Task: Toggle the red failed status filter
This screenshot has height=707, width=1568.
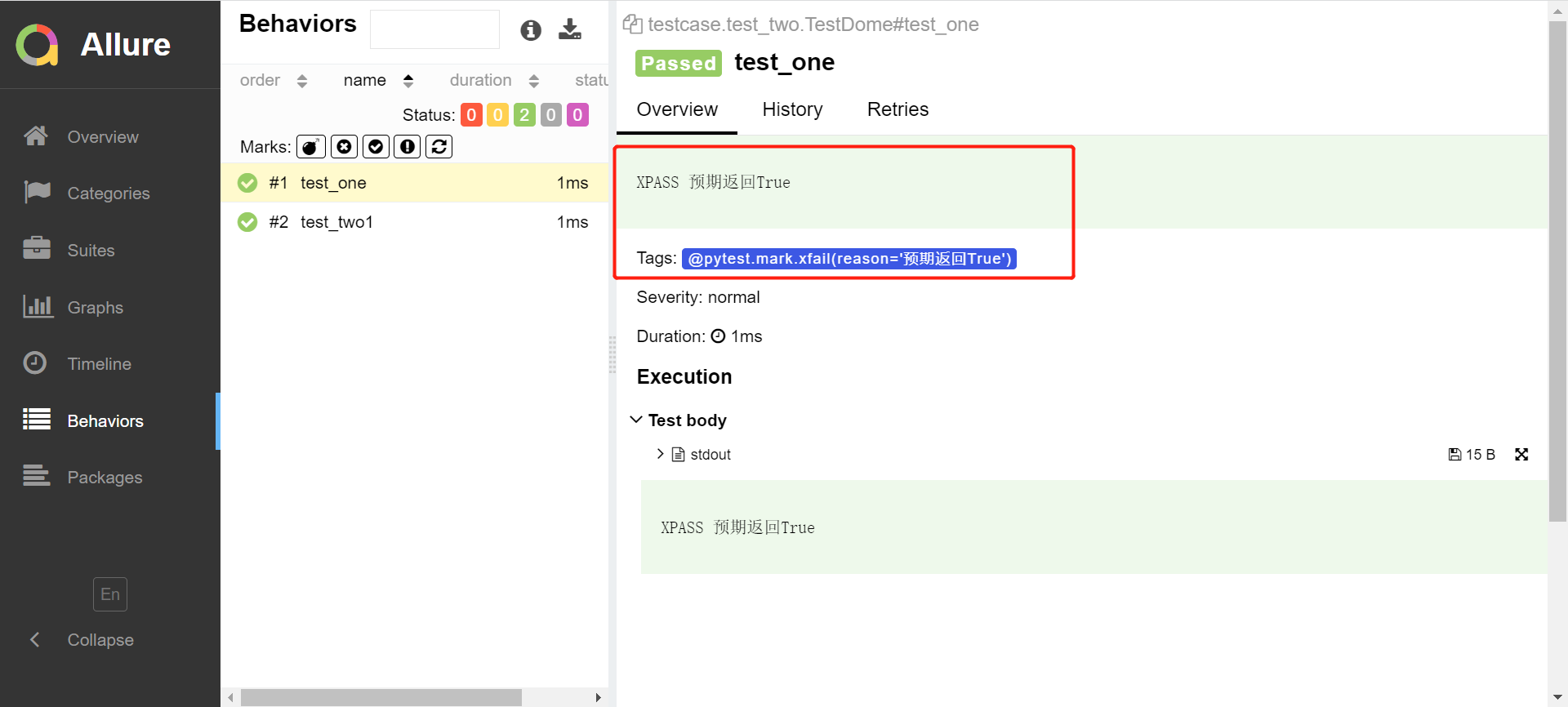Action: coord(471,115)
